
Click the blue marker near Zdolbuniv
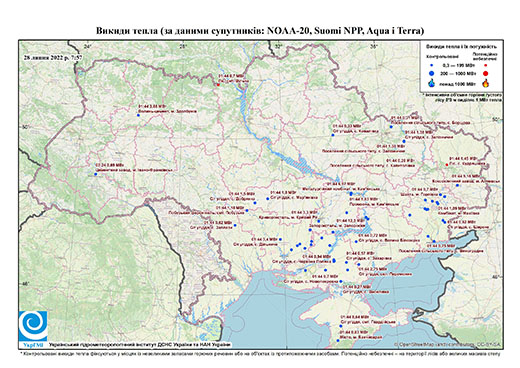pyautogui.click(x=138, y=115)
